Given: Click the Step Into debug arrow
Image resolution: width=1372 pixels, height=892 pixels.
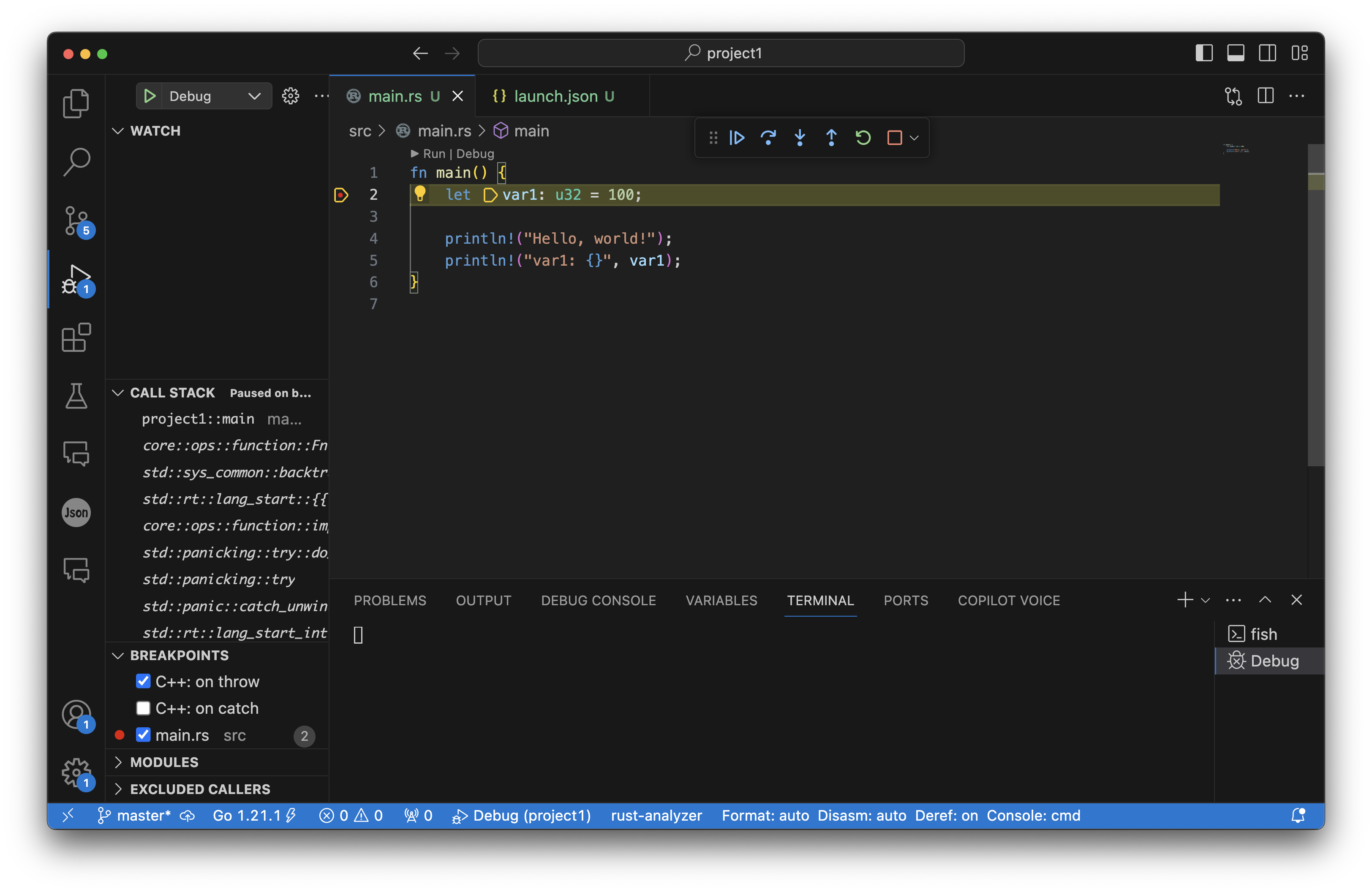Looking at the screenshot, I should click(x=800, y=138).
